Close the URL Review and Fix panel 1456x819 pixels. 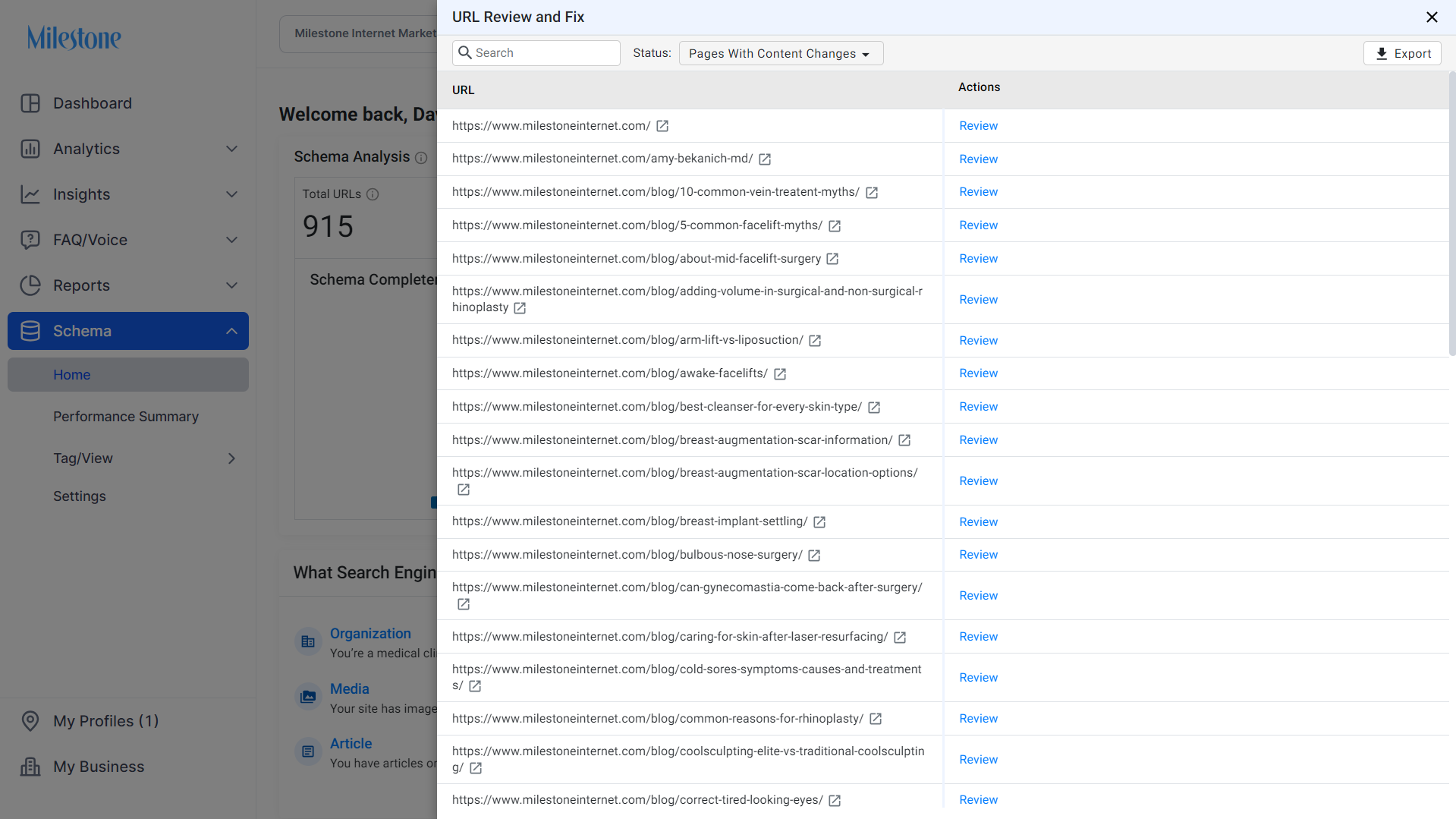pyautogui.click(x=1432, y=17)
